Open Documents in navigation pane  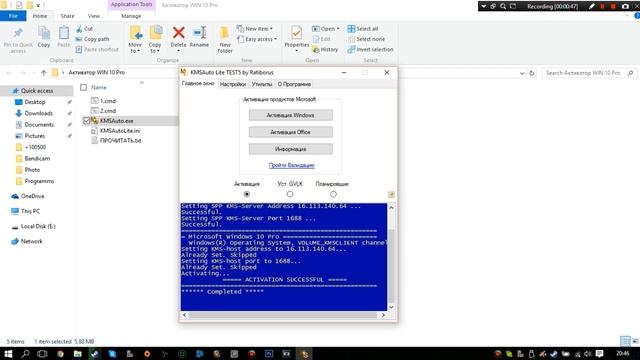pos(39,125)
